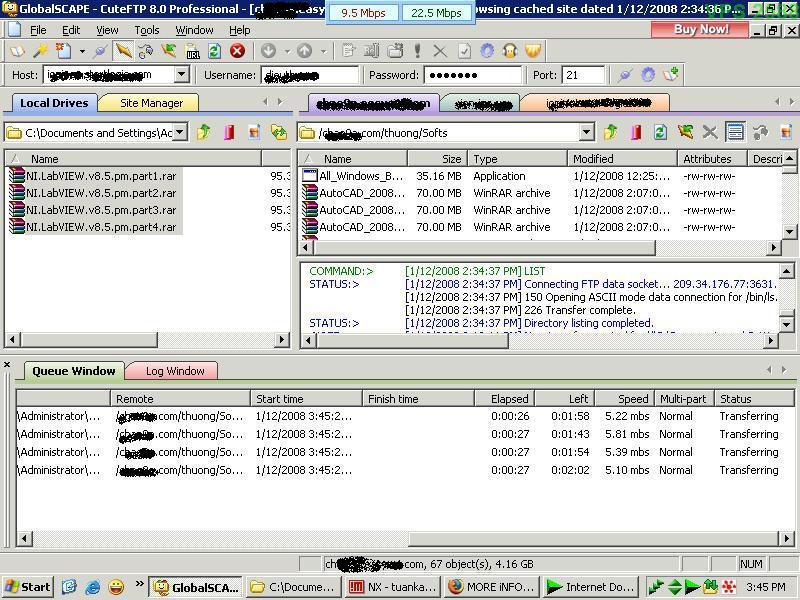The height and width of the screenshot is (600, 800).
Task: Click the Port input field
Action: point(583,76)
